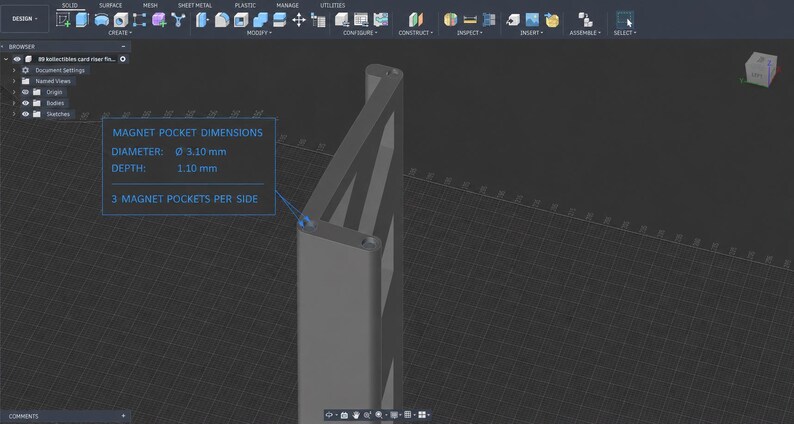
Task: Open the MODIFY dropdown menu
Action: [259, 33]
